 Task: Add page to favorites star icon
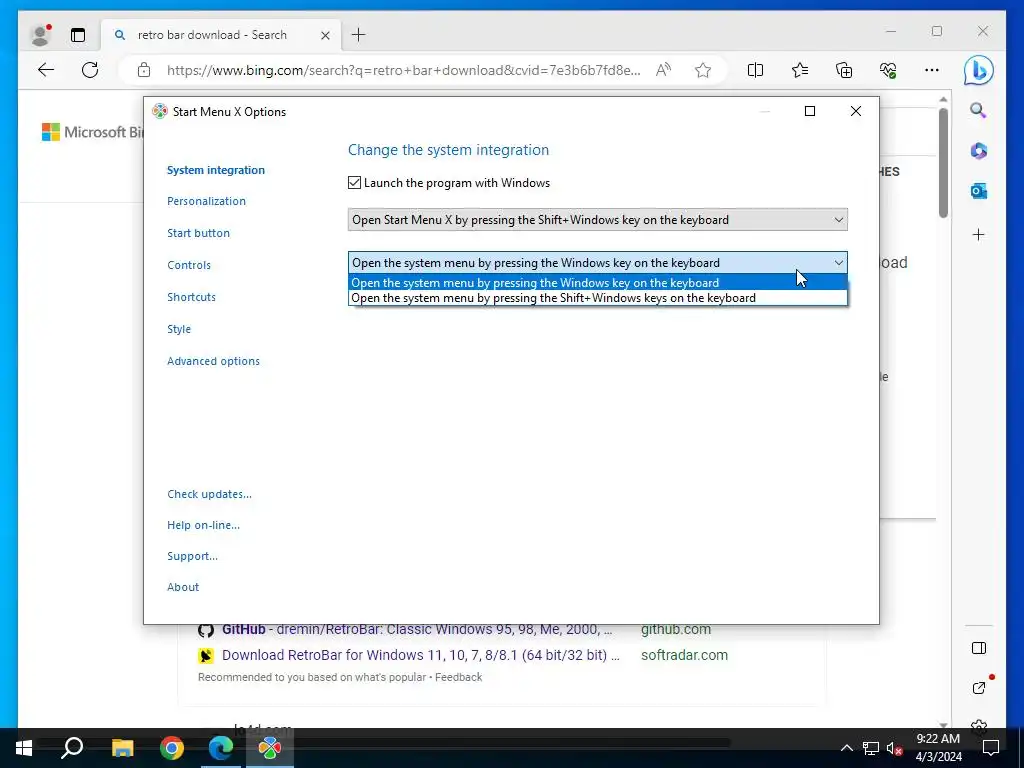(x=703, y=70)
